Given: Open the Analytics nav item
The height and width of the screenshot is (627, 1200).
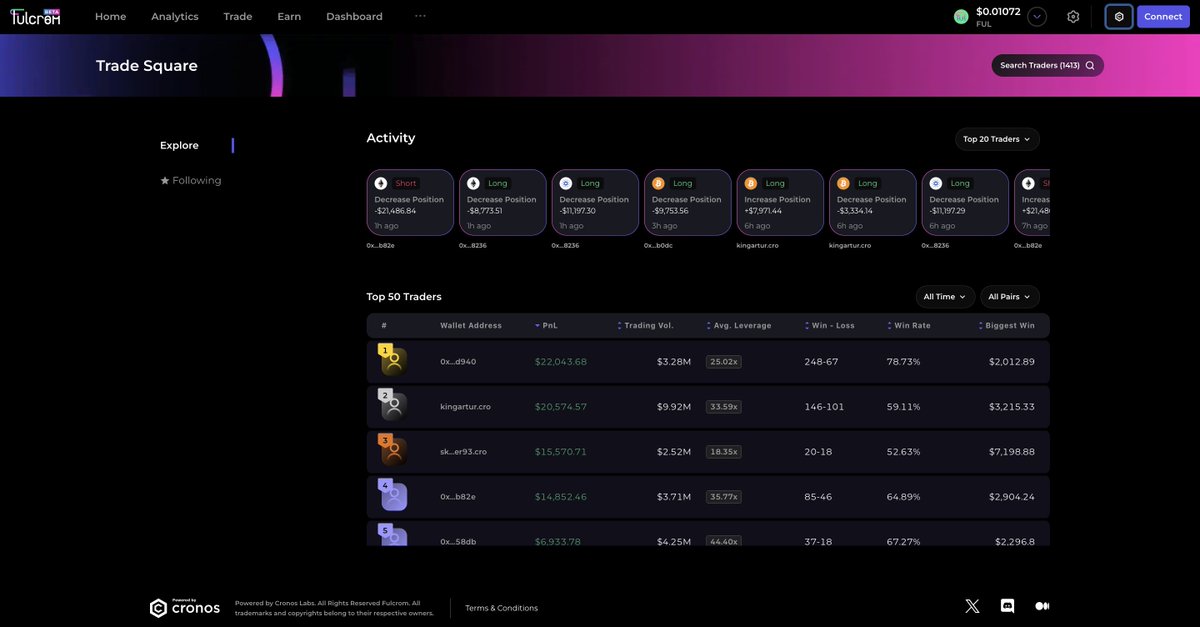Looking at the screenshot, I should tap(175, 16).
